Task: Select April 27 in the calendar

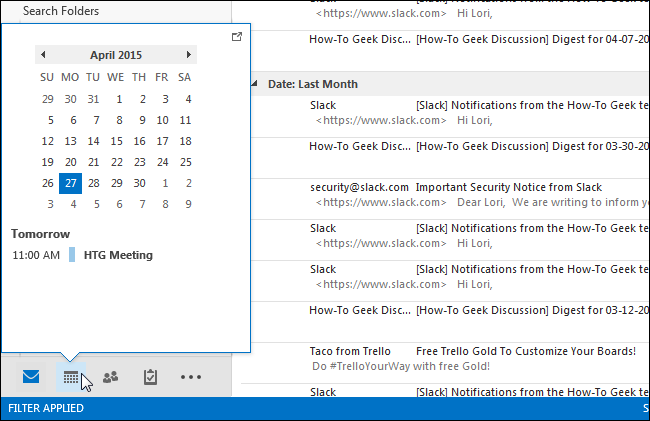Action: pyautogui.click(x=70, y=183)
